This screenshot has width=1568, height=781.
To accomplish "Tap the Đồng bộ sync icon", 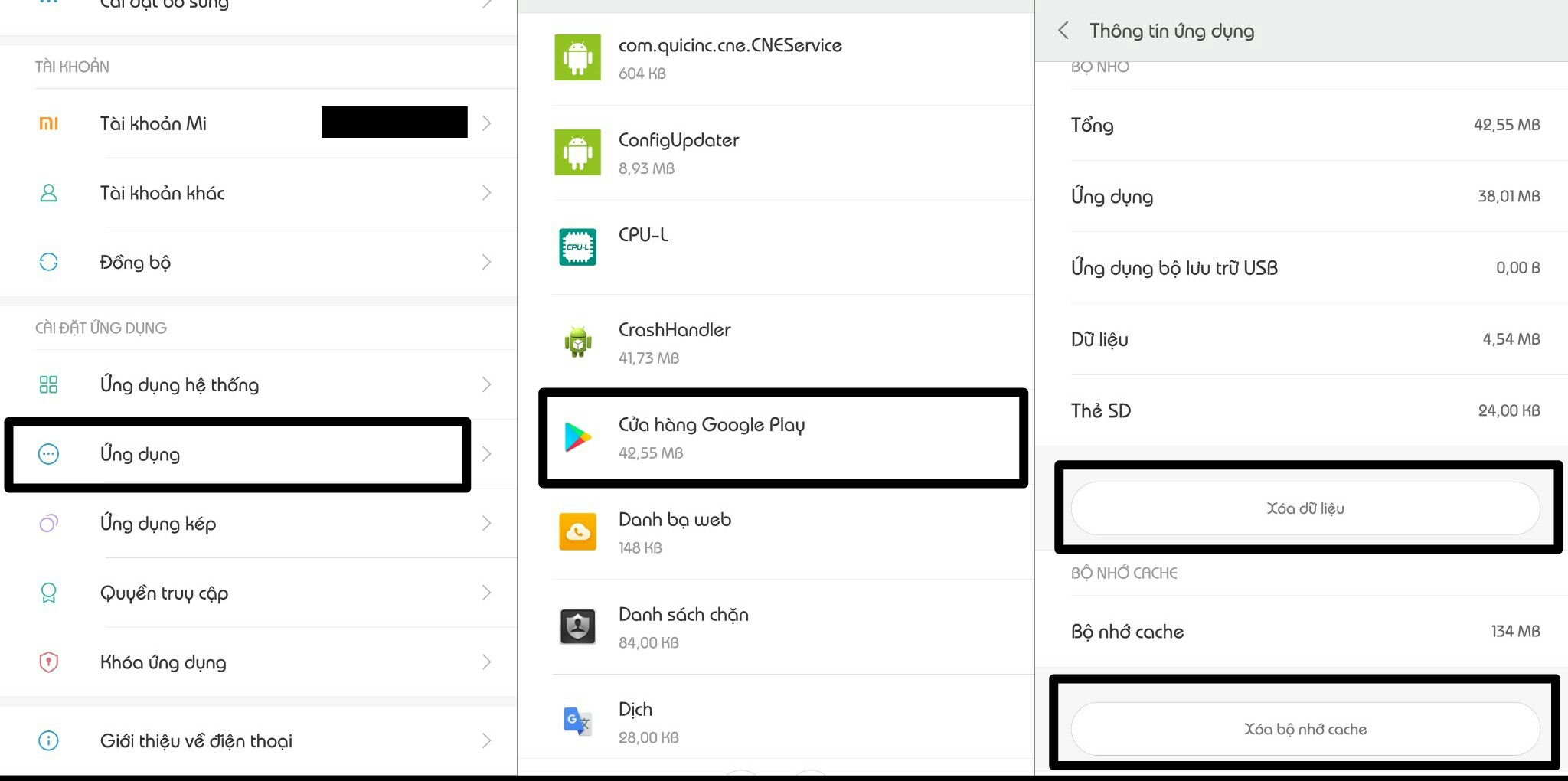I will coord(48,262).
